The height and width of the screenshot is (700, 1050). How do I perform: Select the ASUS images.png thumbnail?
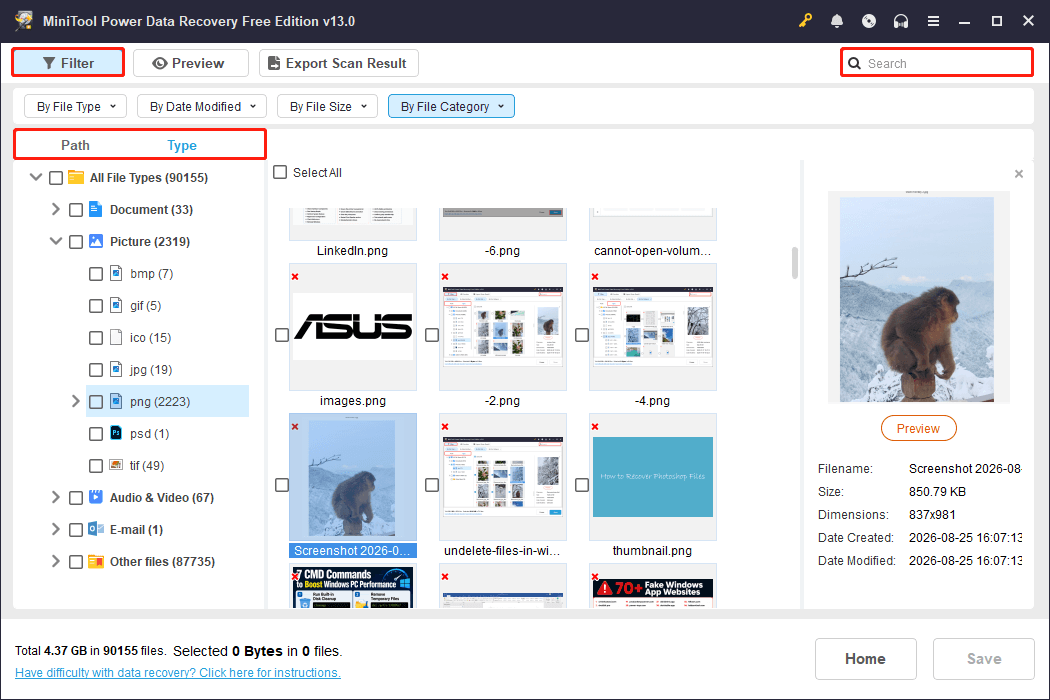point(353,327)
